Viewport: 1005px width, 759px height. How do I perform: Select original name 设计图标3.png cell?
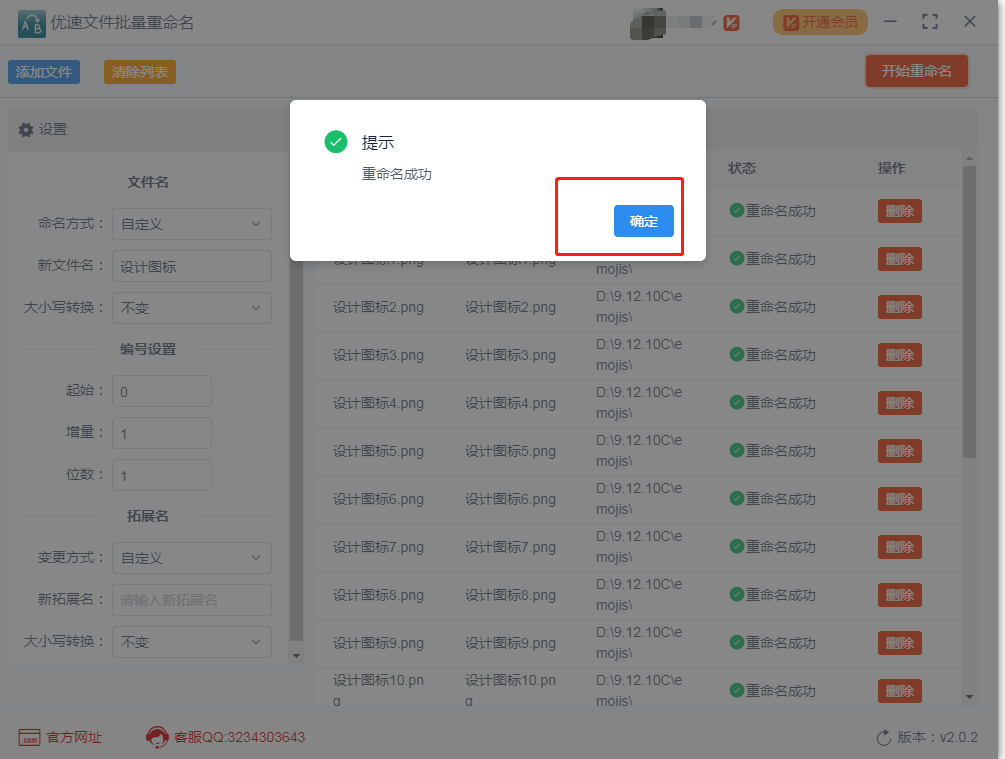(x=378, y=355)
